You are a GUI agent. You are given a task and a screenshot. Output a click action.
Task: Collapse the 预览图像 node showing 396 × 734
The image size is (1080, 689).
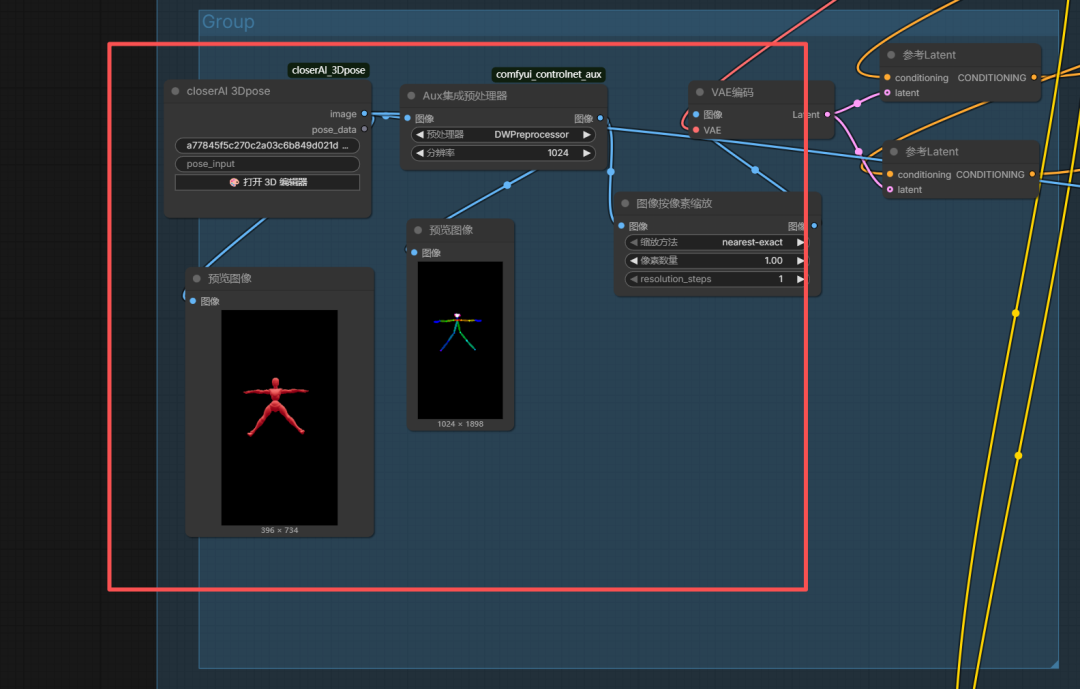197,278
